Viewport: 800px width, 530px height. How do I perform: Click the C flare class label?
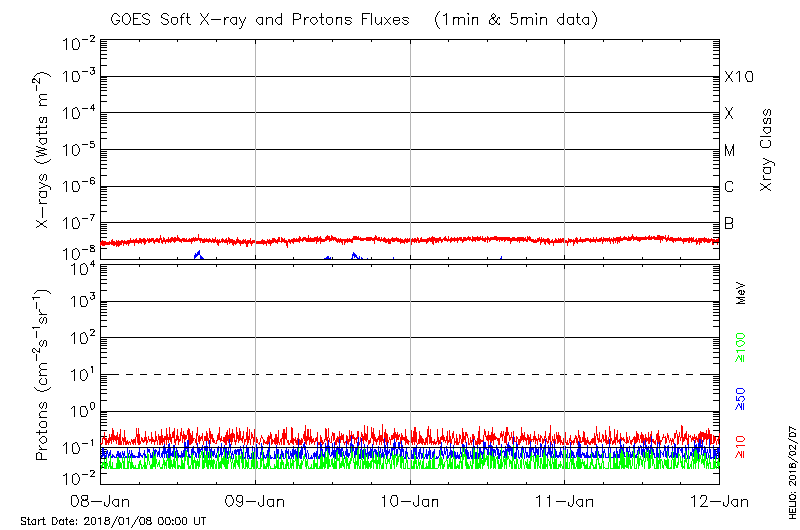(730, 187)
